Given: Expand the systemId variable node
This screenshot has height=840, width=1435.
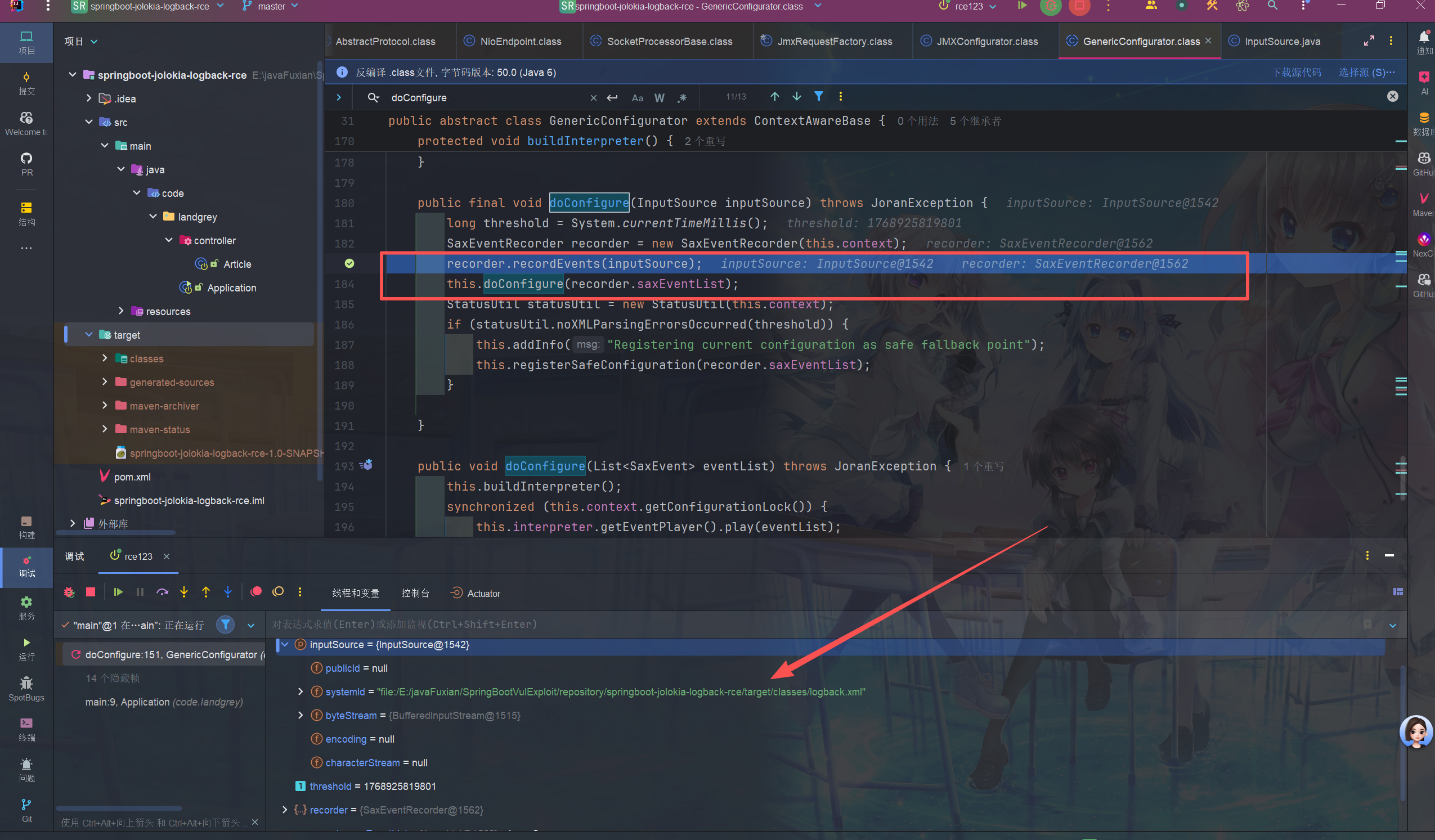Looking at the screenshot, I should click(300, 691).
